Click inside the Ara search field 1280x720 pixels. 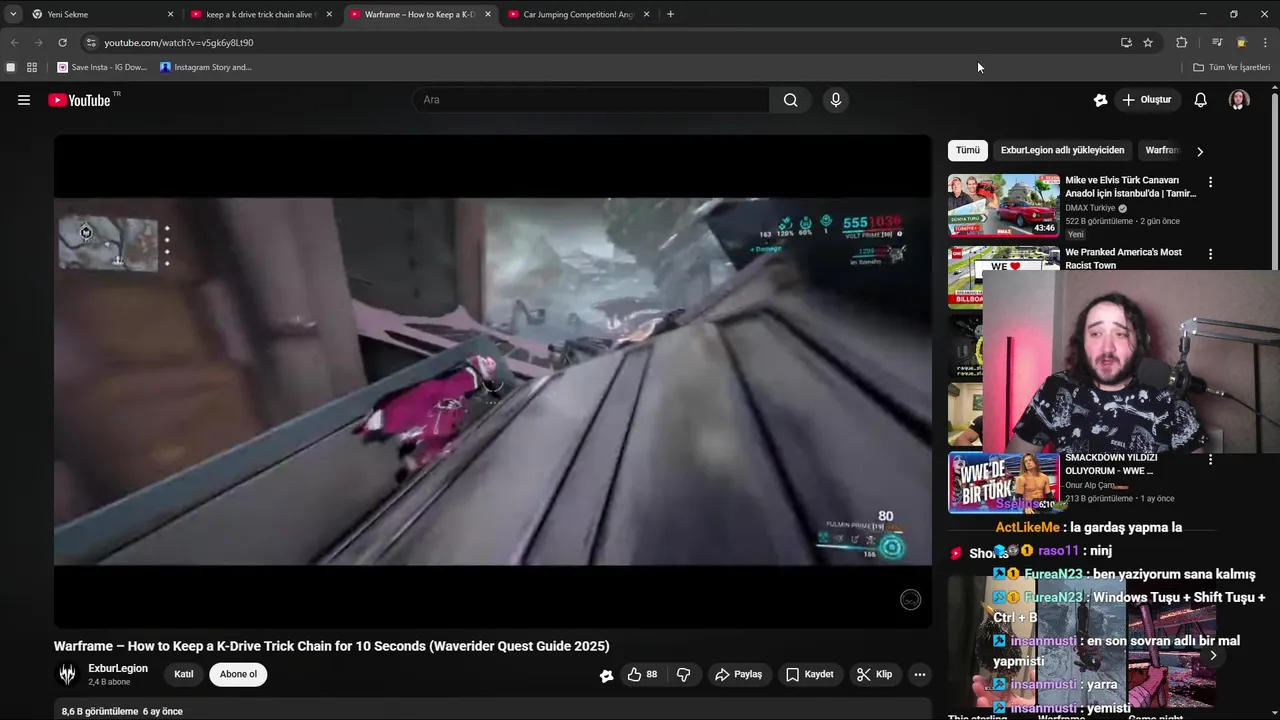click(x=592, y=100)
